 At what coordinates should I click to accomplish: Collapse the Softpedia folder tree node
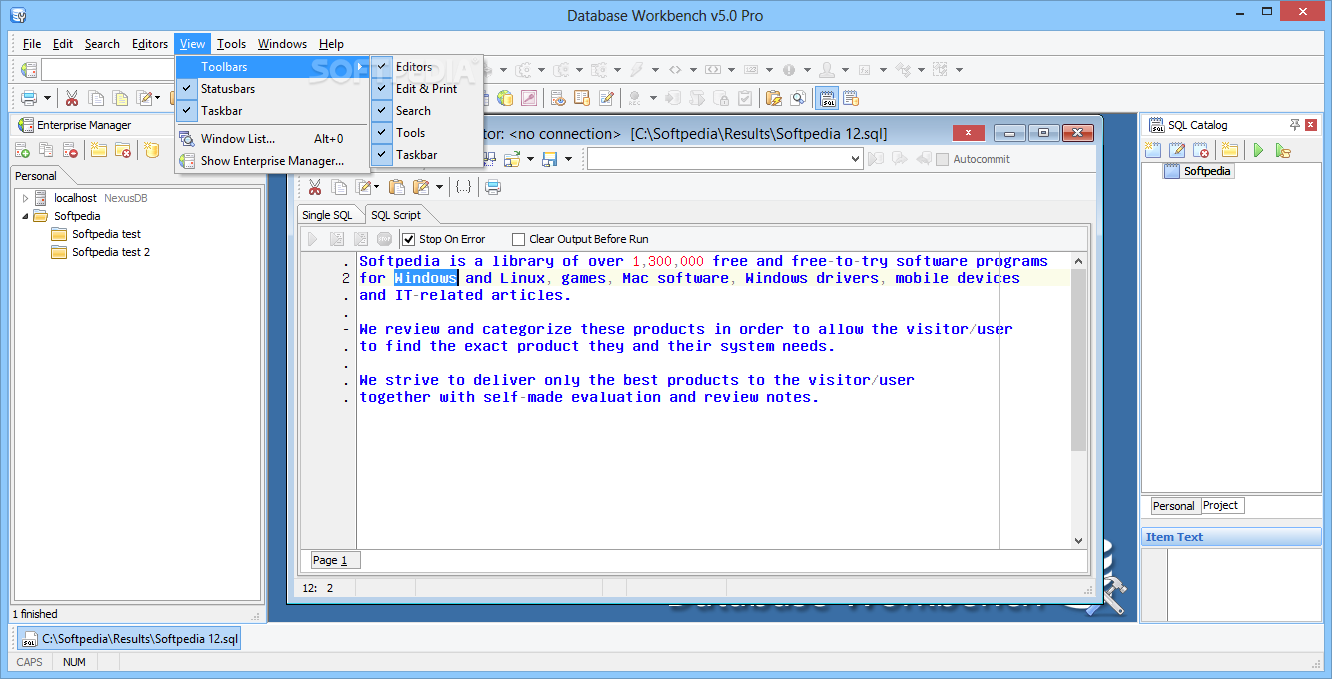click(x=26, y=216)
